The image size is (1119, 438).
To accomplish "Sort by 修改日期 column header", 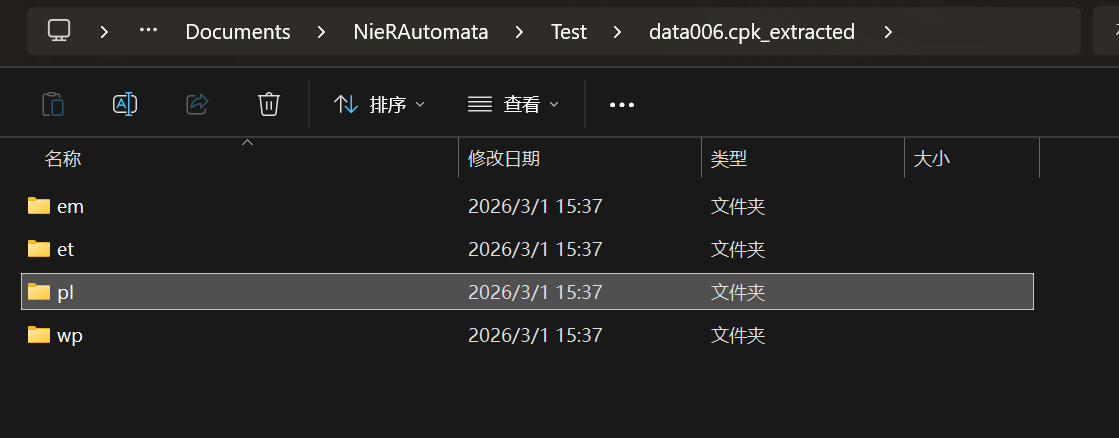I will coord(504,158).
